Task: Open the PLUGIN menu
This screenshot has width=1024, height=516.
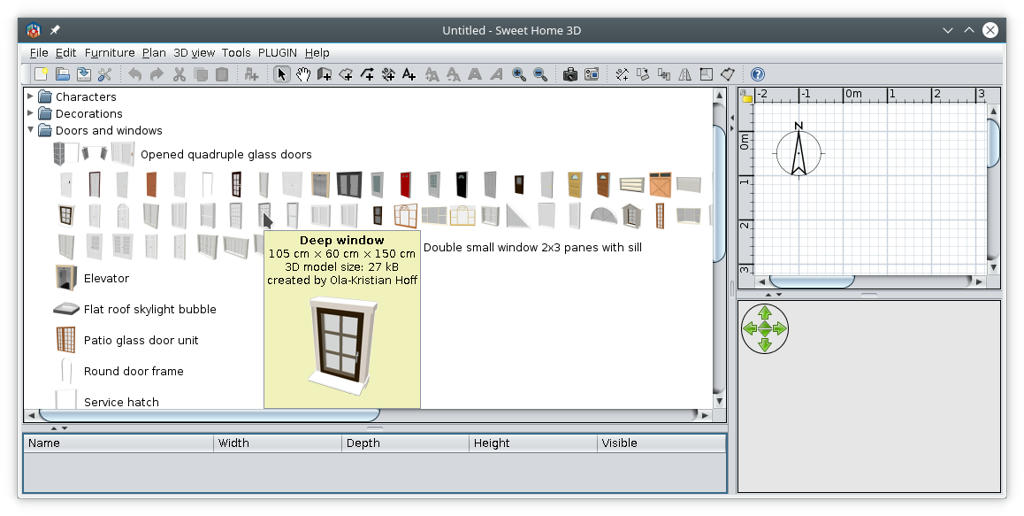Action: pos(278,53)
